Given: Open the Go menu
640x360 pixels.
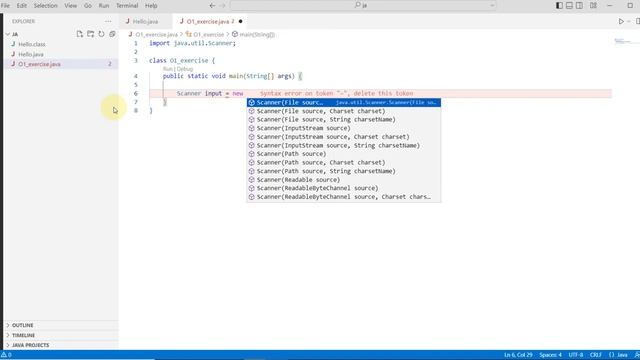Looking at the screenshot, I should point(88,6).
